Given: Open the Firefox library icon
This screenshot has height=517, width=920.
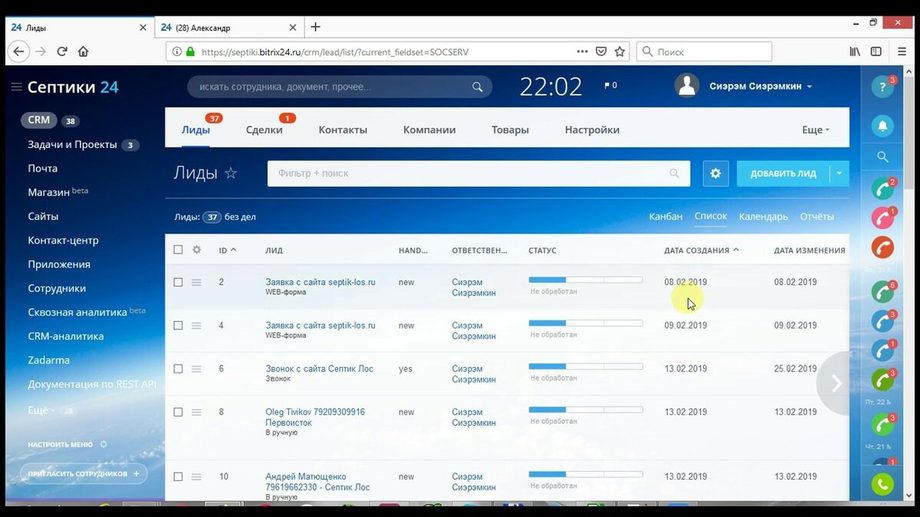Looking at the screenshot, I should click(x=855, y=52).
